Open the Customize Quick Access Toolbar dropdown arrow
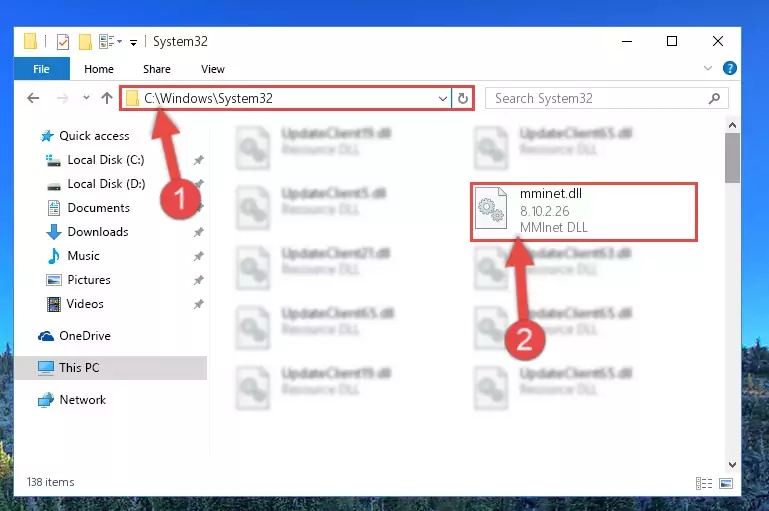This screenshot has height=511, width=769. (133, 43)
